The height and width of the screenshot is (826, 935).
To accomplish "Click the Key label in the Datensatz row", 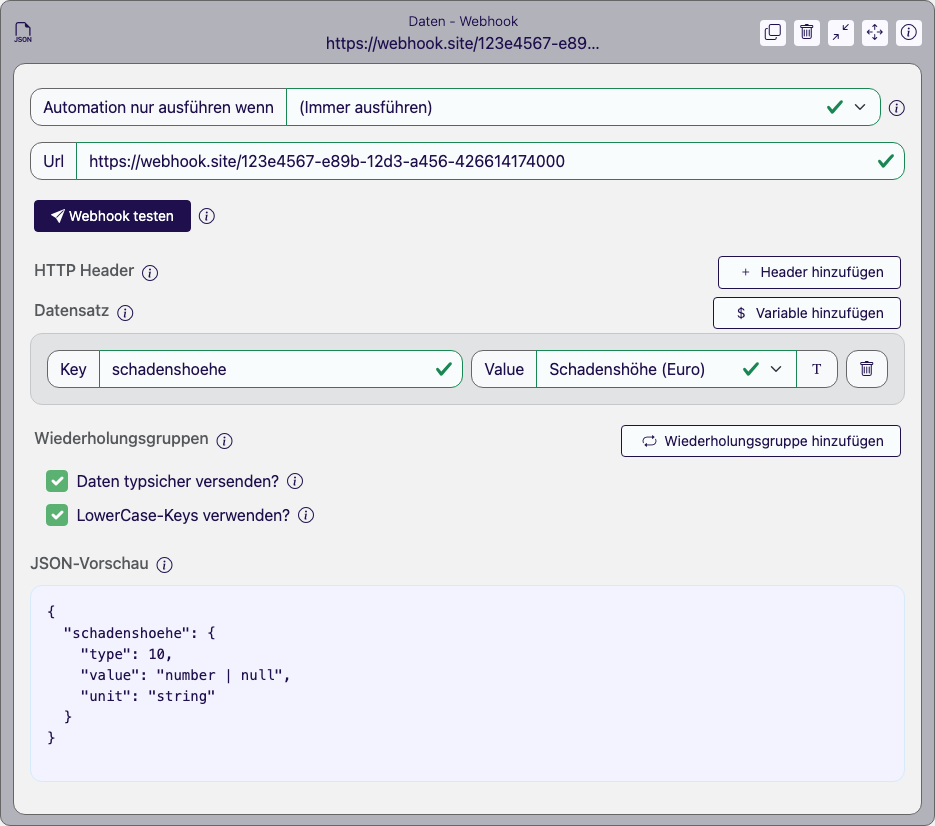I will tap(73, 369).
